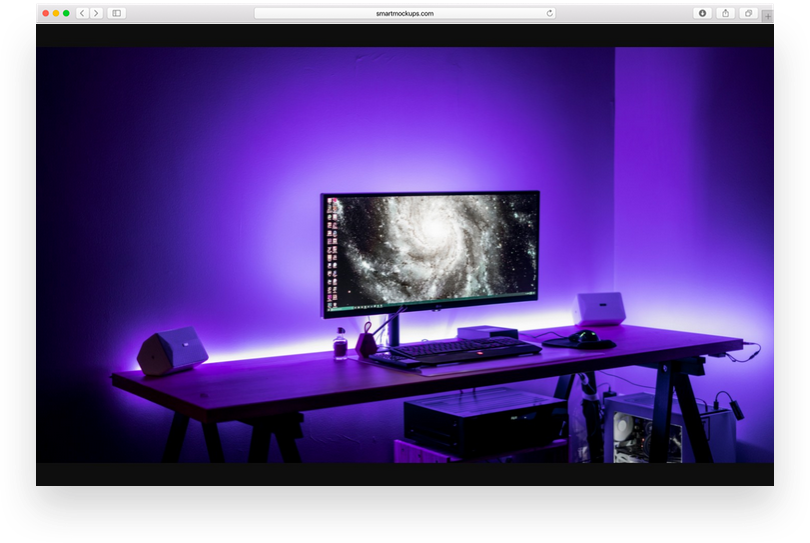810x543 pixels.
Task: Enter full screen with green button
Action: 66,13
